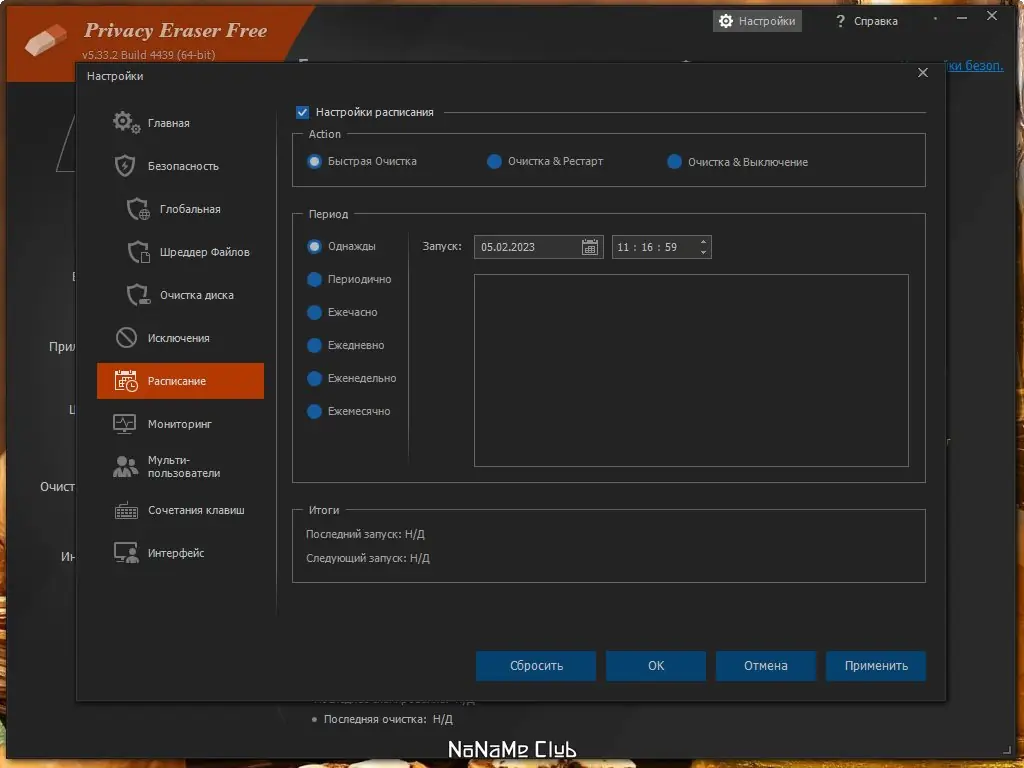This screenshot has height=768, width=1024.
Task: Open the Расписание section
Action: click(180, 381)
